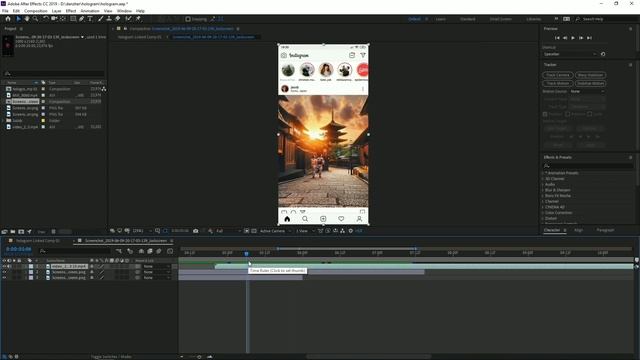The height and width of the screenshot is (360, 640).
Task: Open the Preview Shortcut dropdown
Action: (x=570, y=54)
